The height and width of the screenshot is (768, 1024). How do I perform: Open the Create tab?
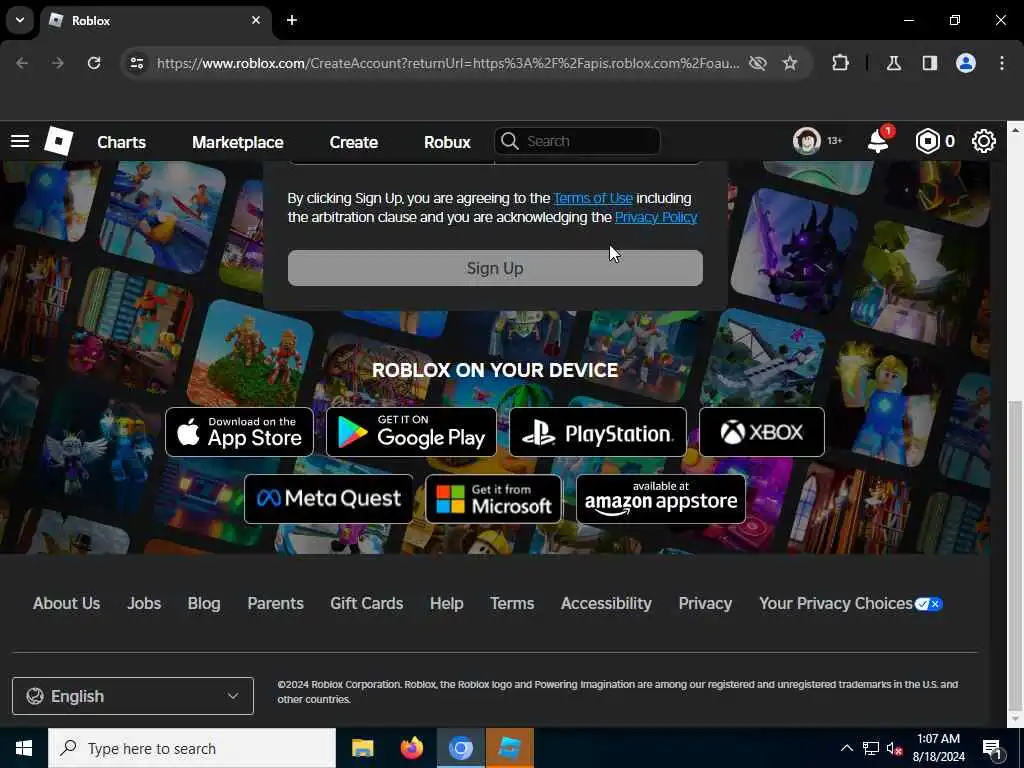(353, 142)
